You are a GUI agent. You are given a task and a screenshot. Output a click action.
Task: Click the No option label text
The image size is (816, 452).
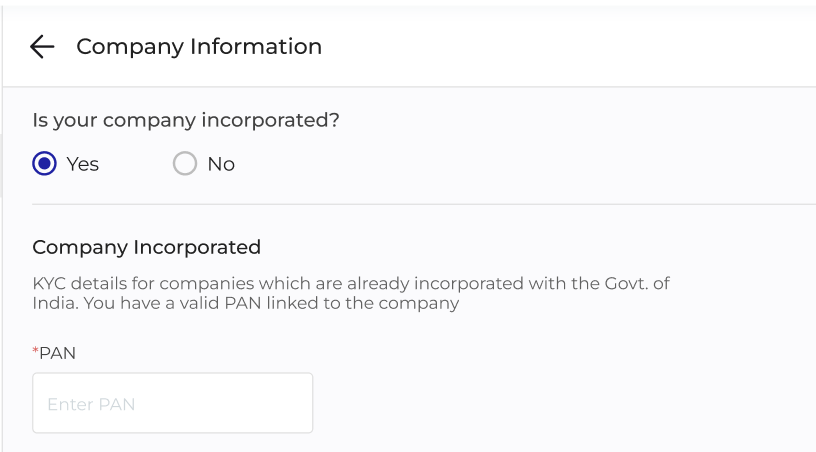tap(221, 164)
